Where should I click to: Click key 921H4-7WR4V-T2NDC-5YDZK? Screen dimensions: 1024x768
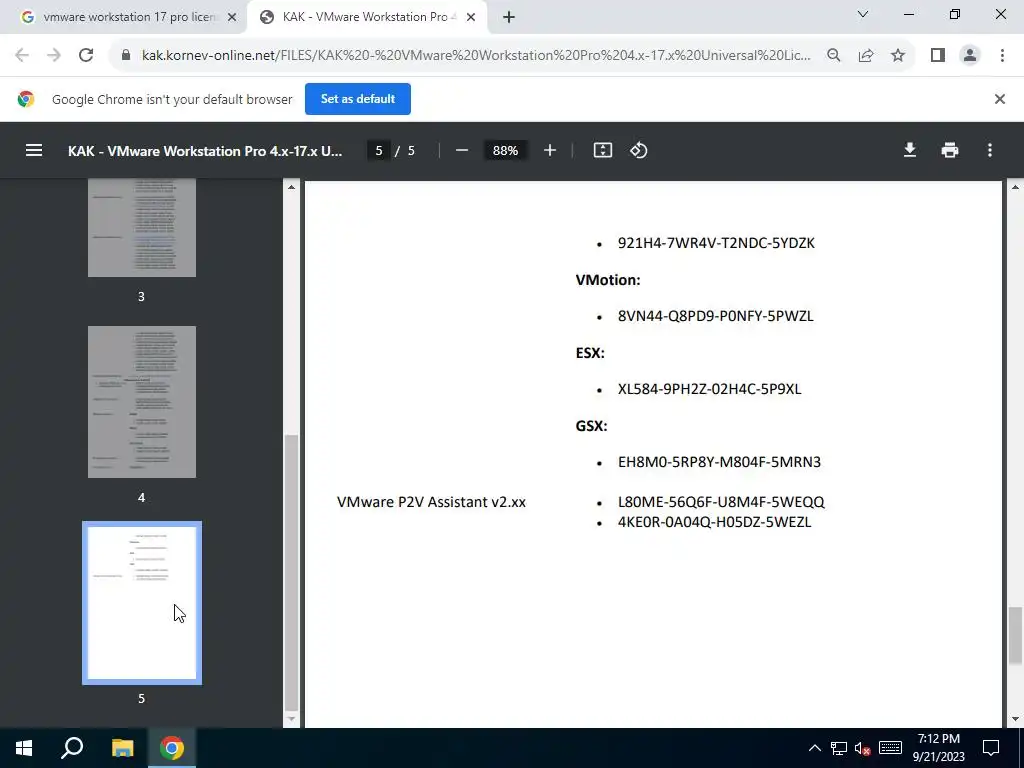[716, 243]
